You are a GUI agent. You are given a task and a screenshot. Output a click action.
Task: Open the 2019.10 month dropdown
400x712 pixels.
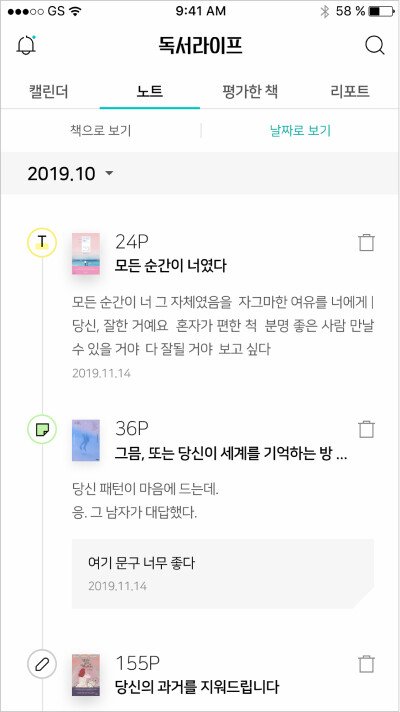70,173
